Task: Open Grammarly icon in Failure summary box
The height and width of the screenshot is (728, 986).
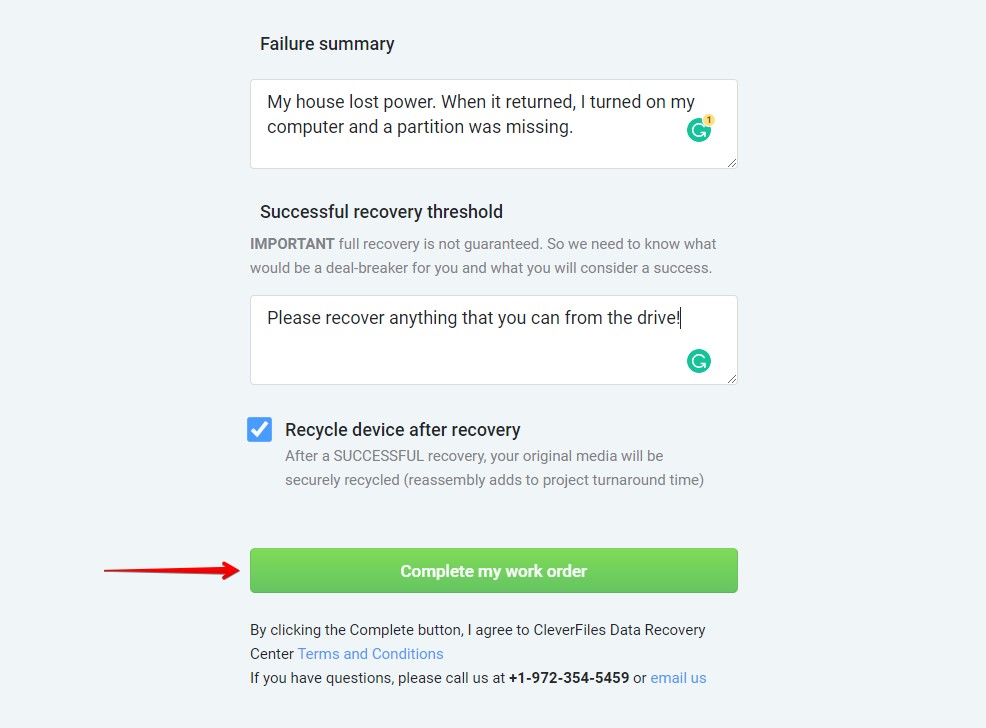Action: pyautogui.click(x=698, y=130)
